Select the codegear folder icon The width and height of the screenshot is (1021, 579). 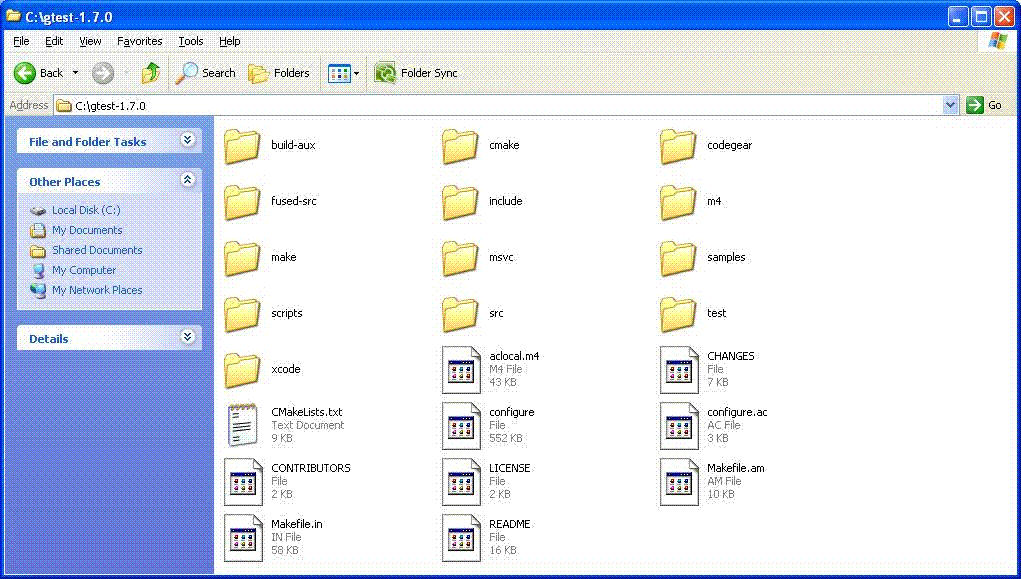point(678,146)
